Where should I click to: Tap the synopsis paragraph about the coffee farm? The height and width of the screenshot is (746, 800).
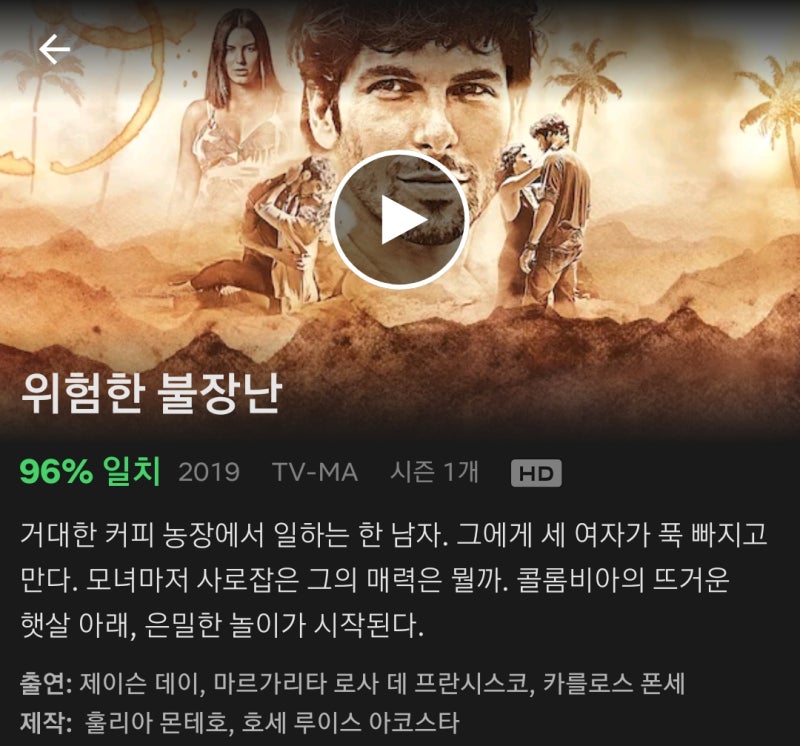tap(394, 580)
